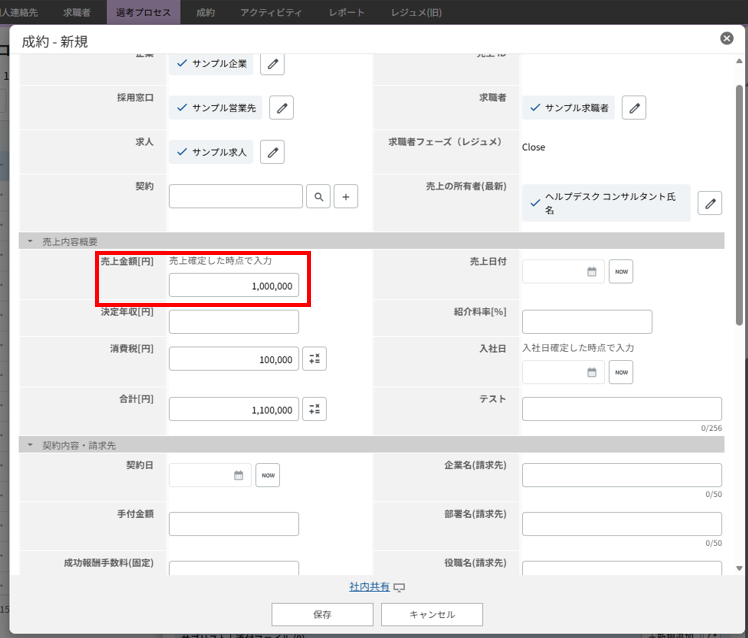
Task: Click the pencil icon next to サンプル企業
Action: tap(272, 63)
